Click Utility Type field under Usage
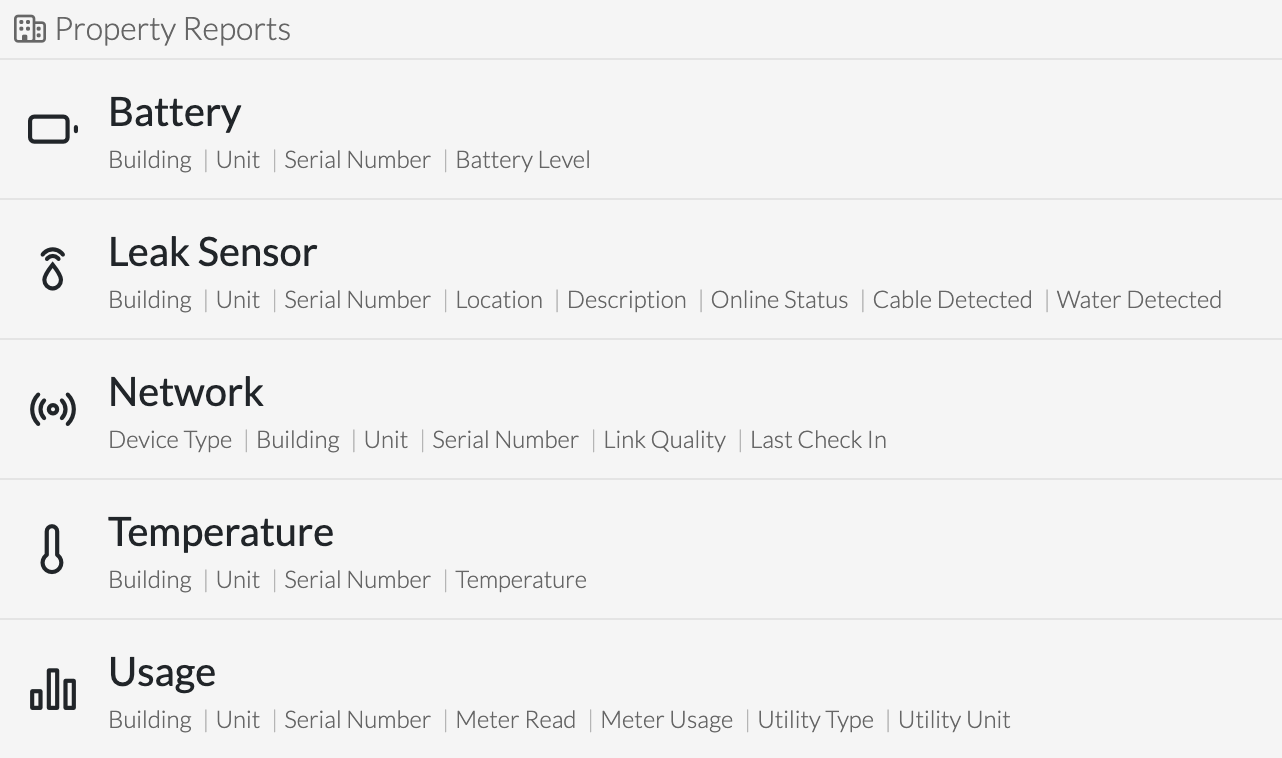Screen dimensions: 1282x758 click(816, 720)
